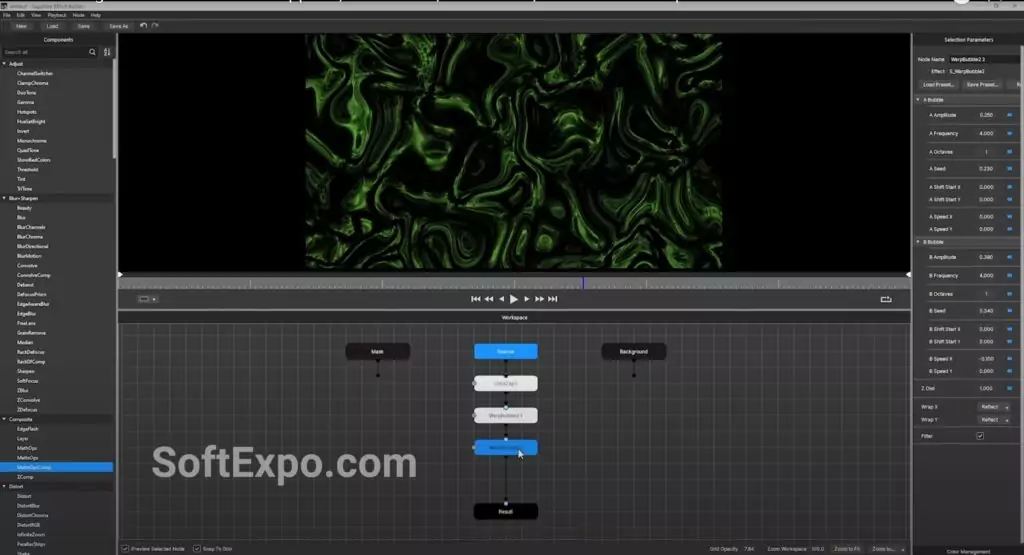Open the Edit menu

(x=21, y=15)
